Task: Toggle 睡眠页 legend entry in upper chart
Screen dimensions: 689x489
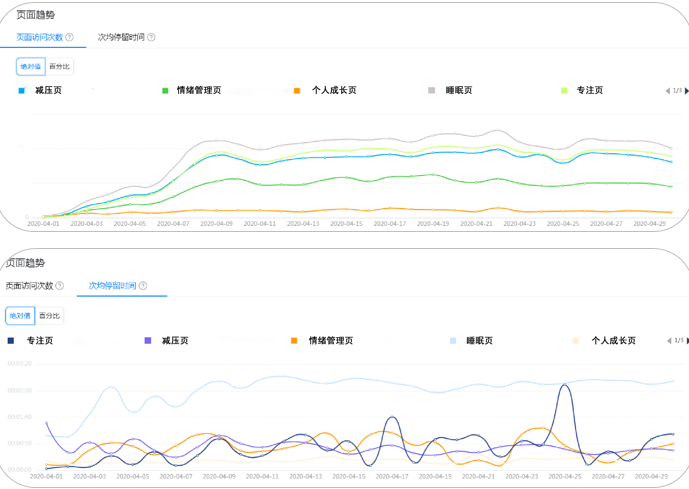Action: [x=459, y=91]
